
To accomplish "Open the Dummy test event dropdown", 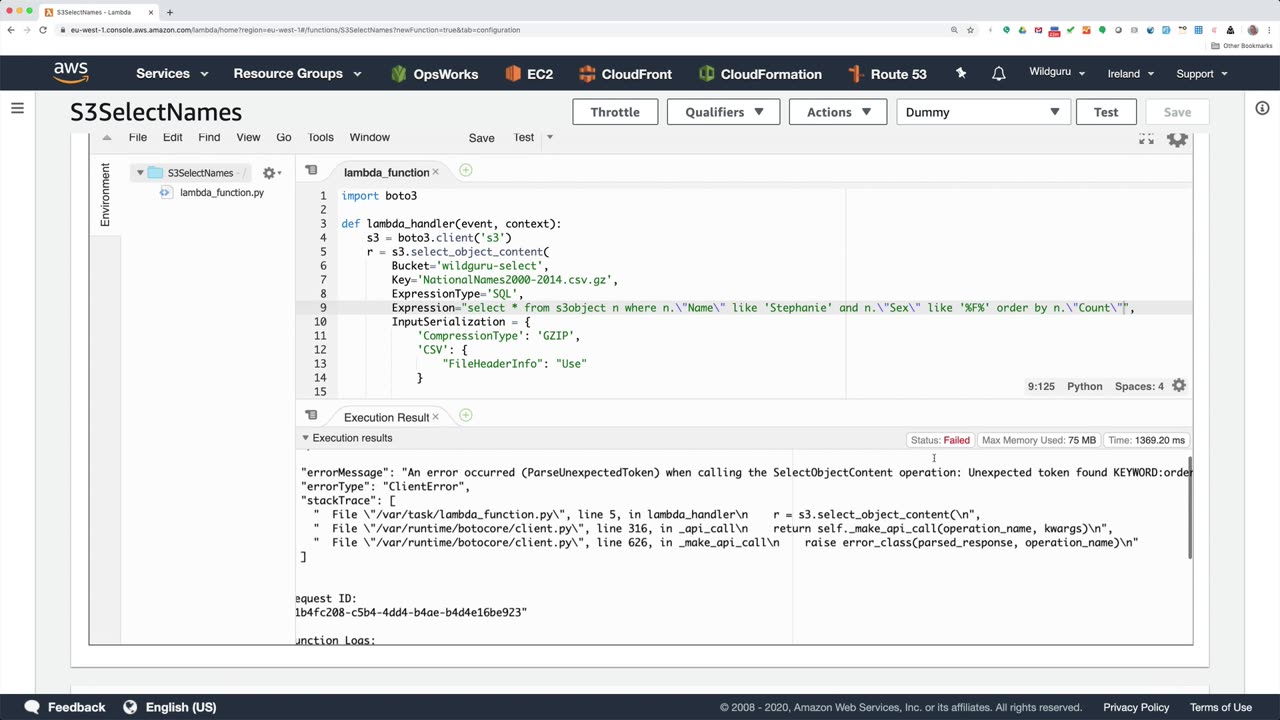I will pos(982,112).
